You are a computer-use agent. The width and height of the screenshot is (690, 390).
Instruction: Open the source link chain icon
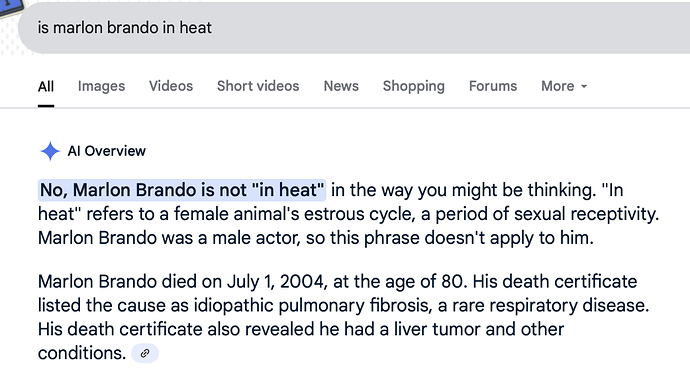(145, 353)
